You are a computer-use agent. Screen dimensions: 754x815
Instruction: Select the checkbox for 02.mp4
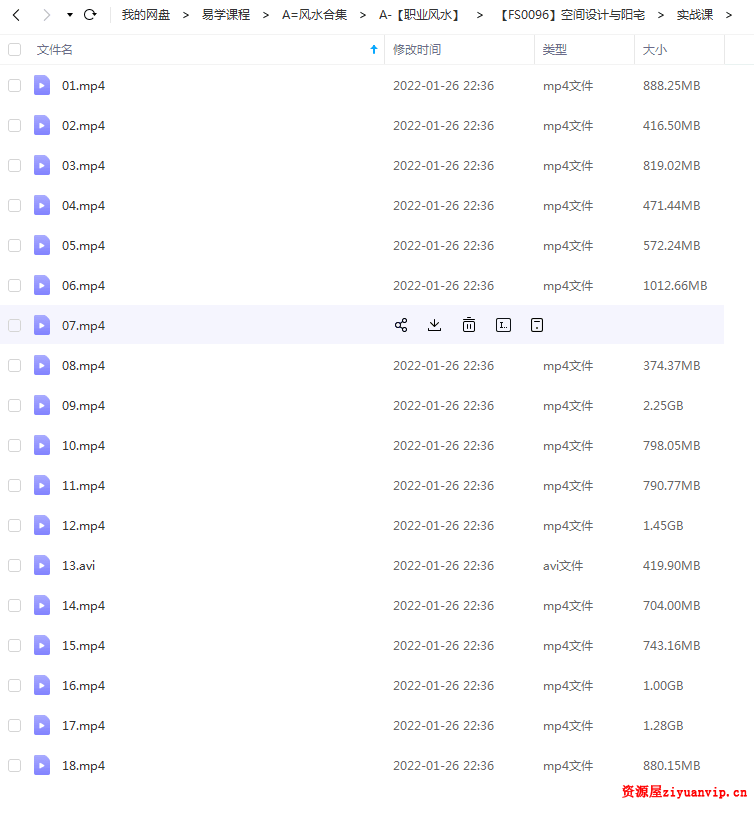point(15,125)
